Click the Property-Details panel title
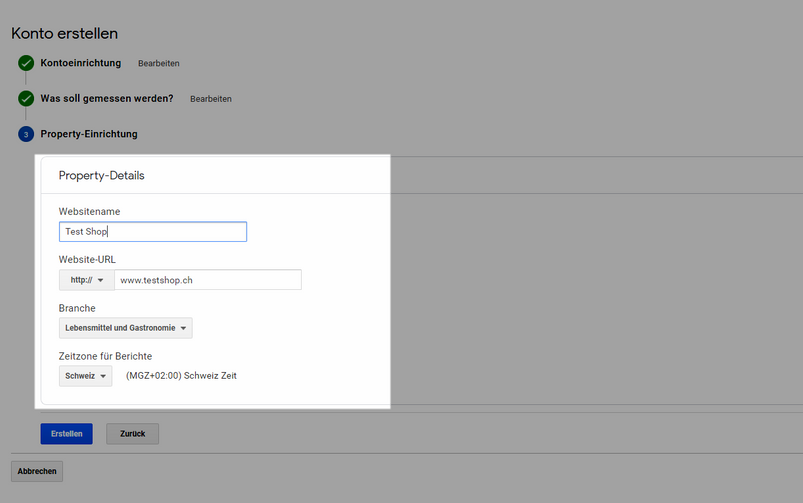 pos(101,175)
